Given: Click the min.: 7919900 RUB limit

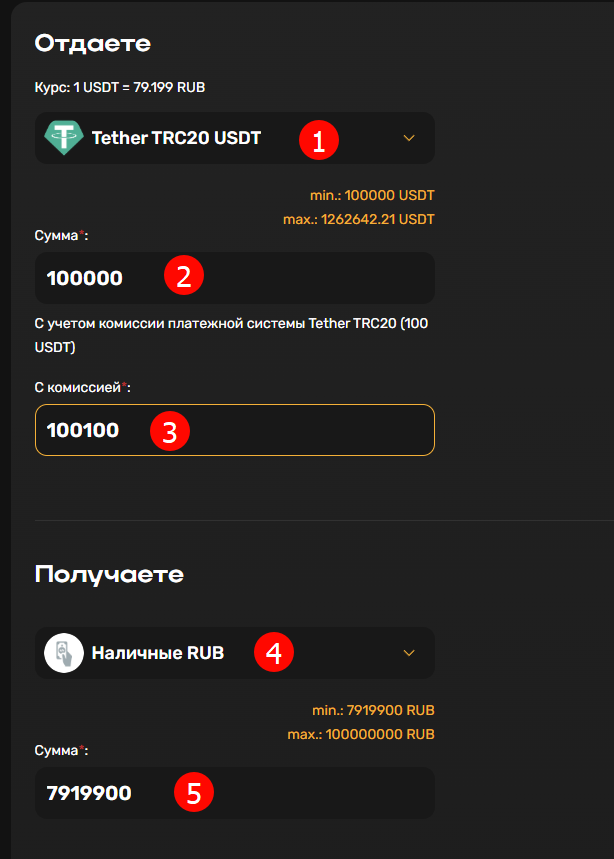Looking at the screenshot, I should click(373, 710).
